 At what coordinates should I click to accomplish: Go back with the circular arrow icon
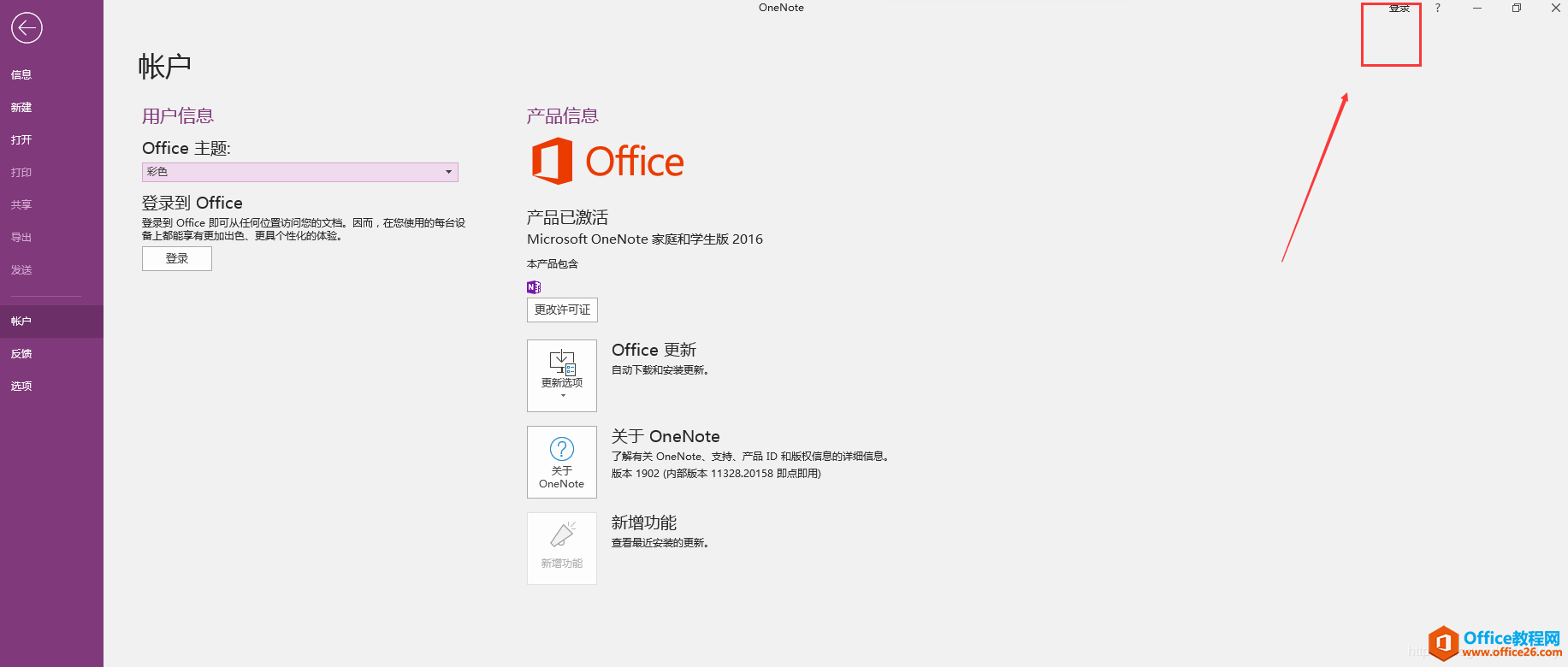pyautogui.click(x=27, y=27)
